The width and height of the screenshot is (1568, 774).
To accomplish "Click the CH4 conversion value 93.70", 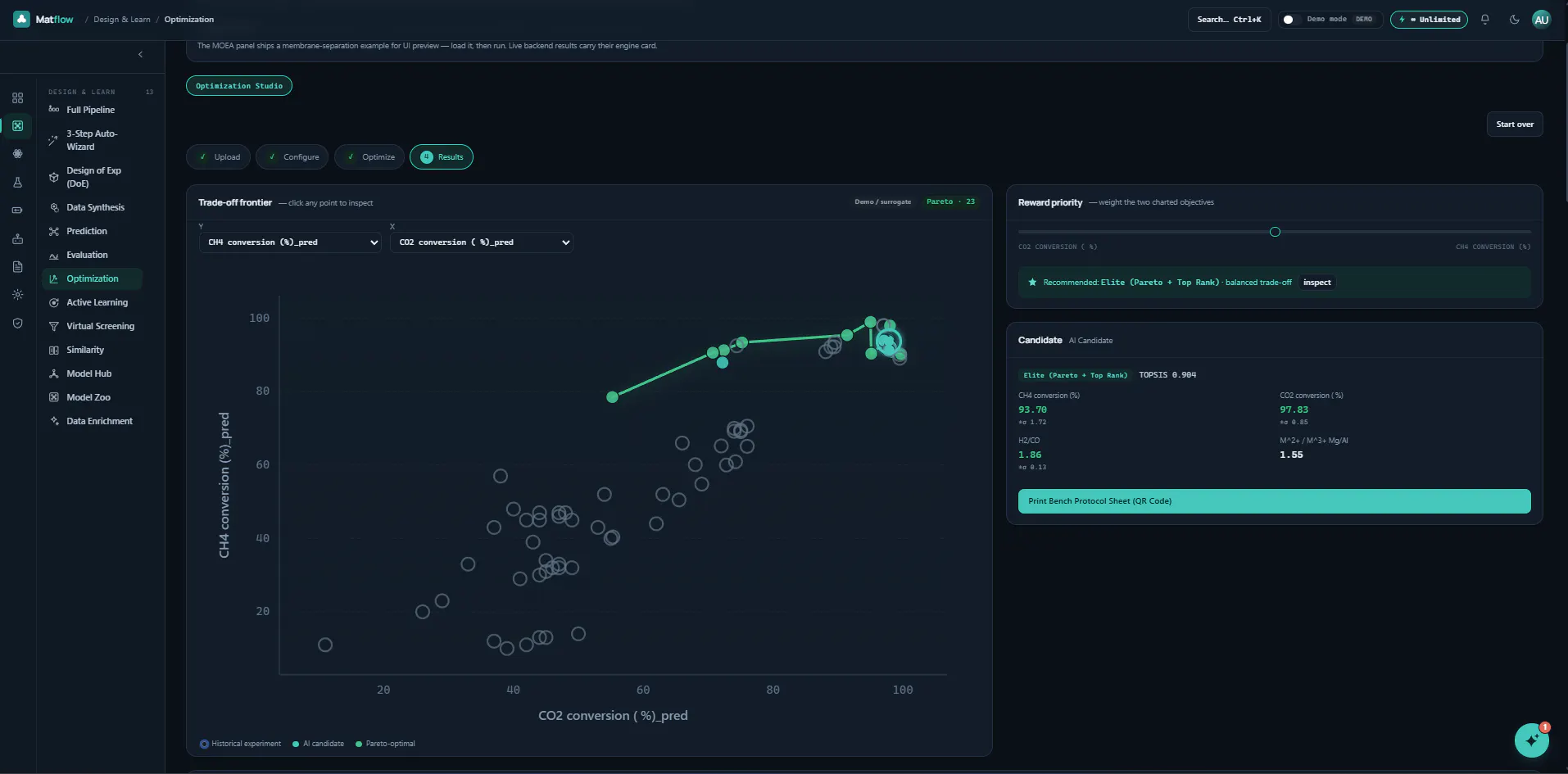I will pyautogui.click(x=1032, y=410).
